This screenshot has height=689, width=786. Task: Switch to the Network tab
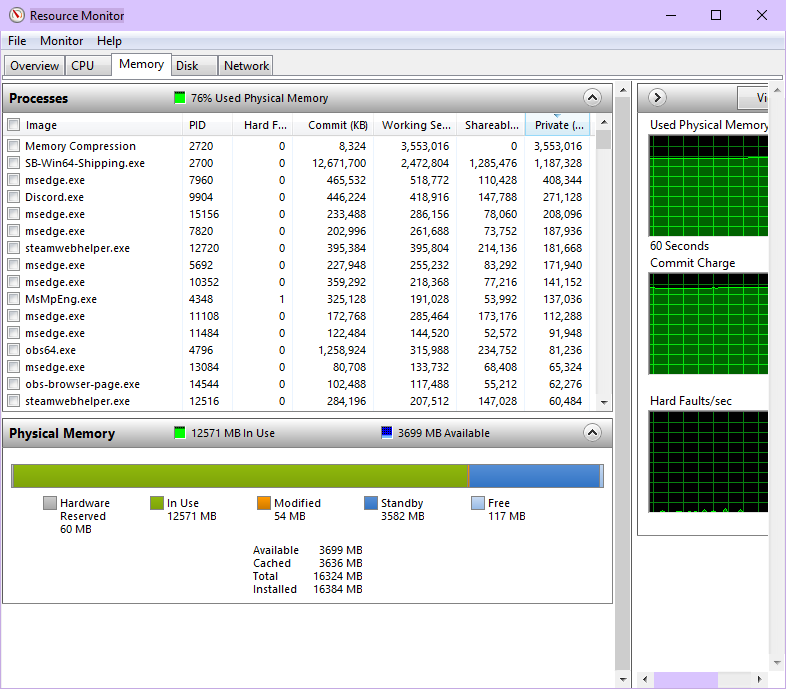point(246,66)
